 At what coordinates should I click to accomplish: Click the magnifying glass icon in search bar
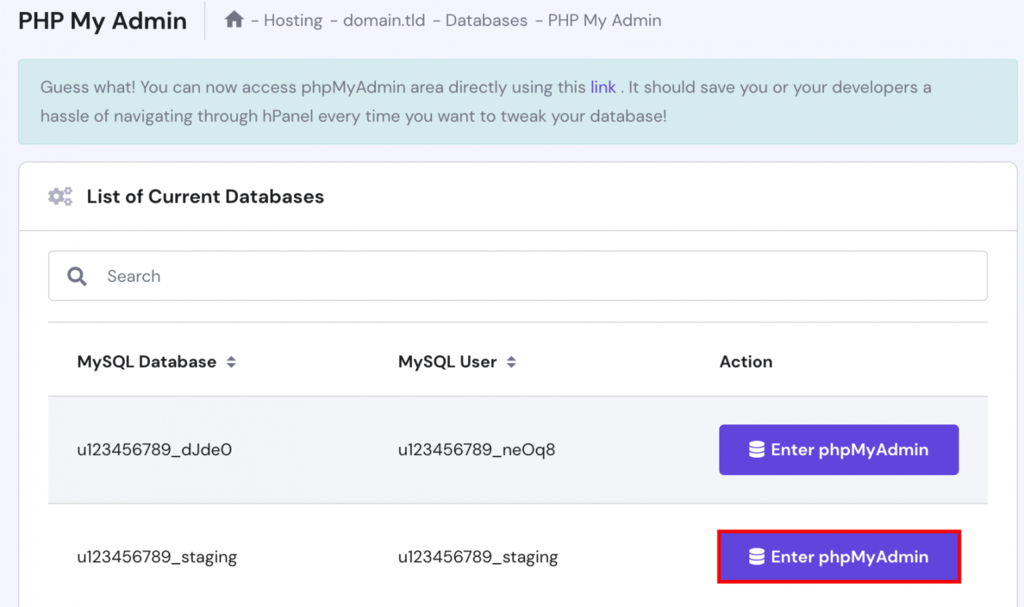point(77,276)
